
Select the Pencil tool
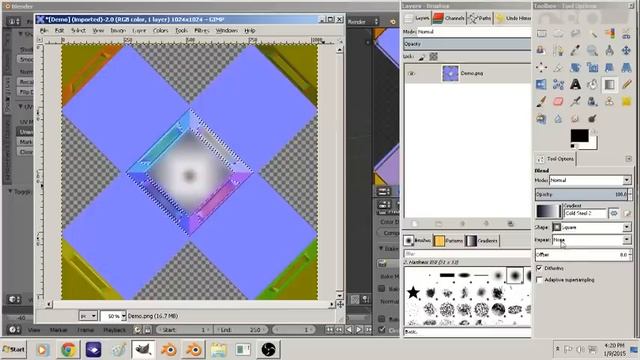[627, 84]
